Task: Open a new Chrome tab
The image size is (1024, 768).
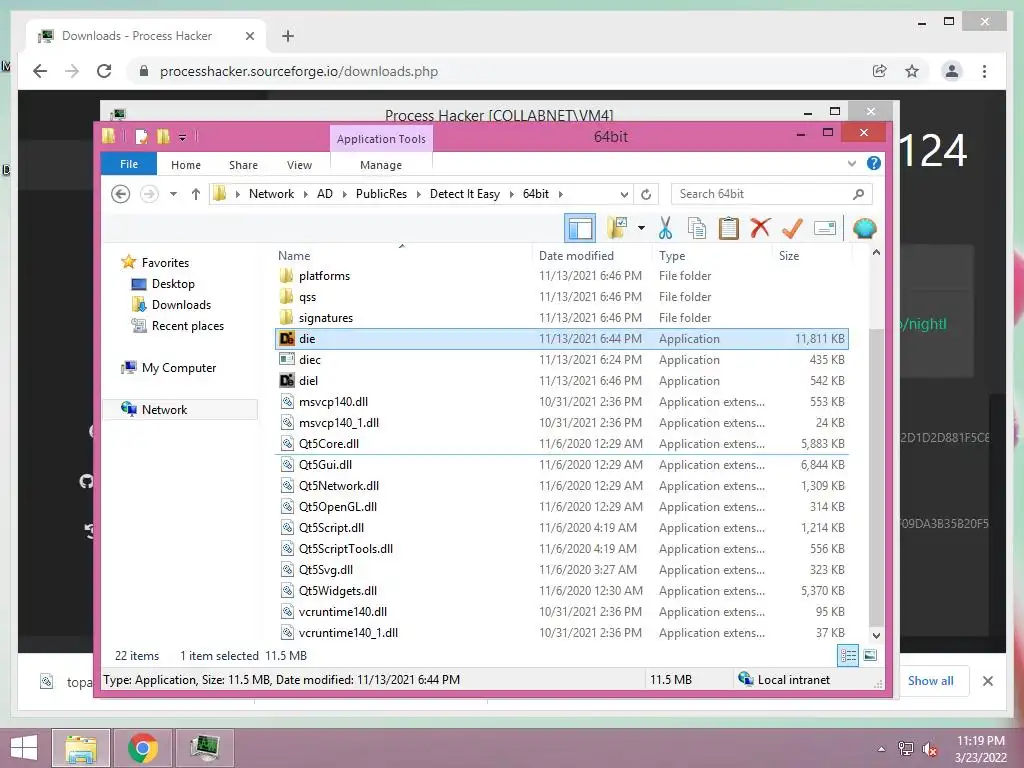Action: (x=288, y=36)
